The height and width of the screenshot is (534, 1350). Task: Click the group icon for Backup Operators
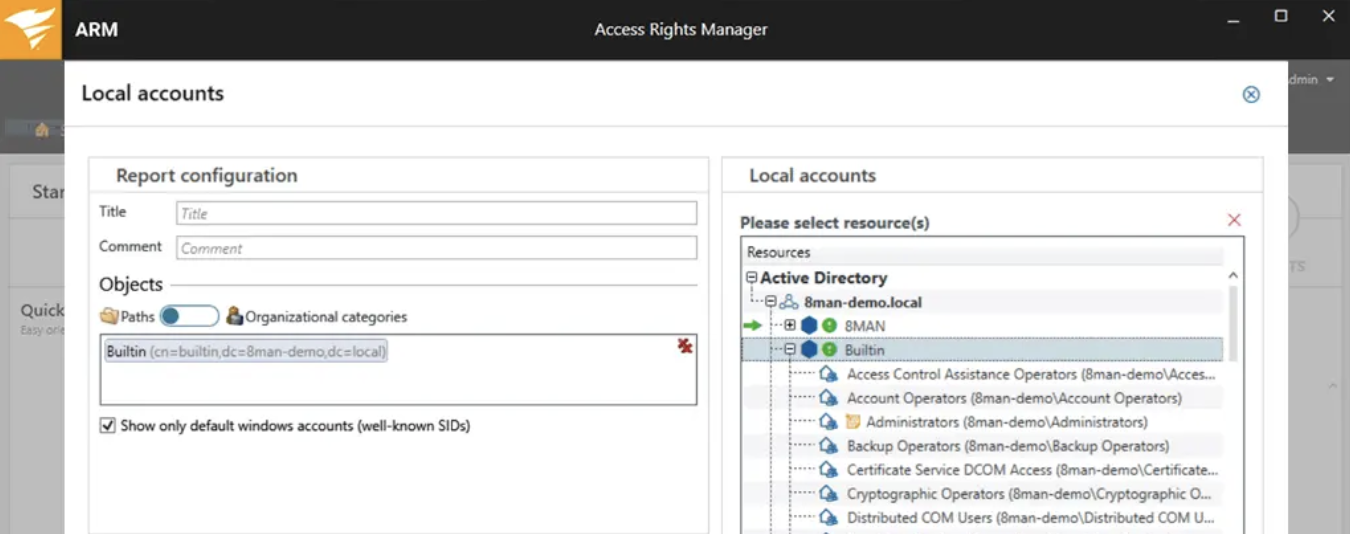click(828, 446)
